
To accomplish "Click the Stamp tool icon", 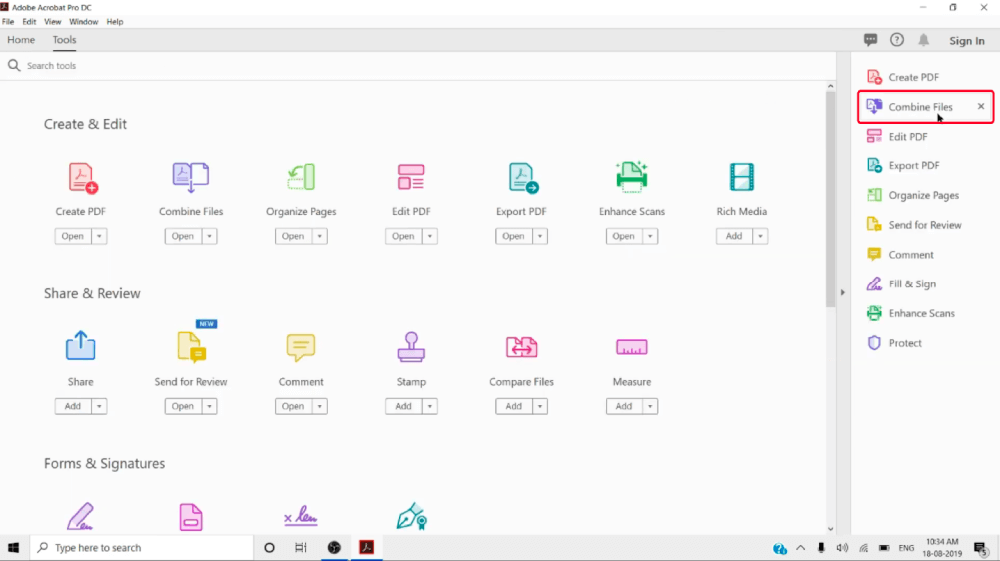I will pos(411,347).
